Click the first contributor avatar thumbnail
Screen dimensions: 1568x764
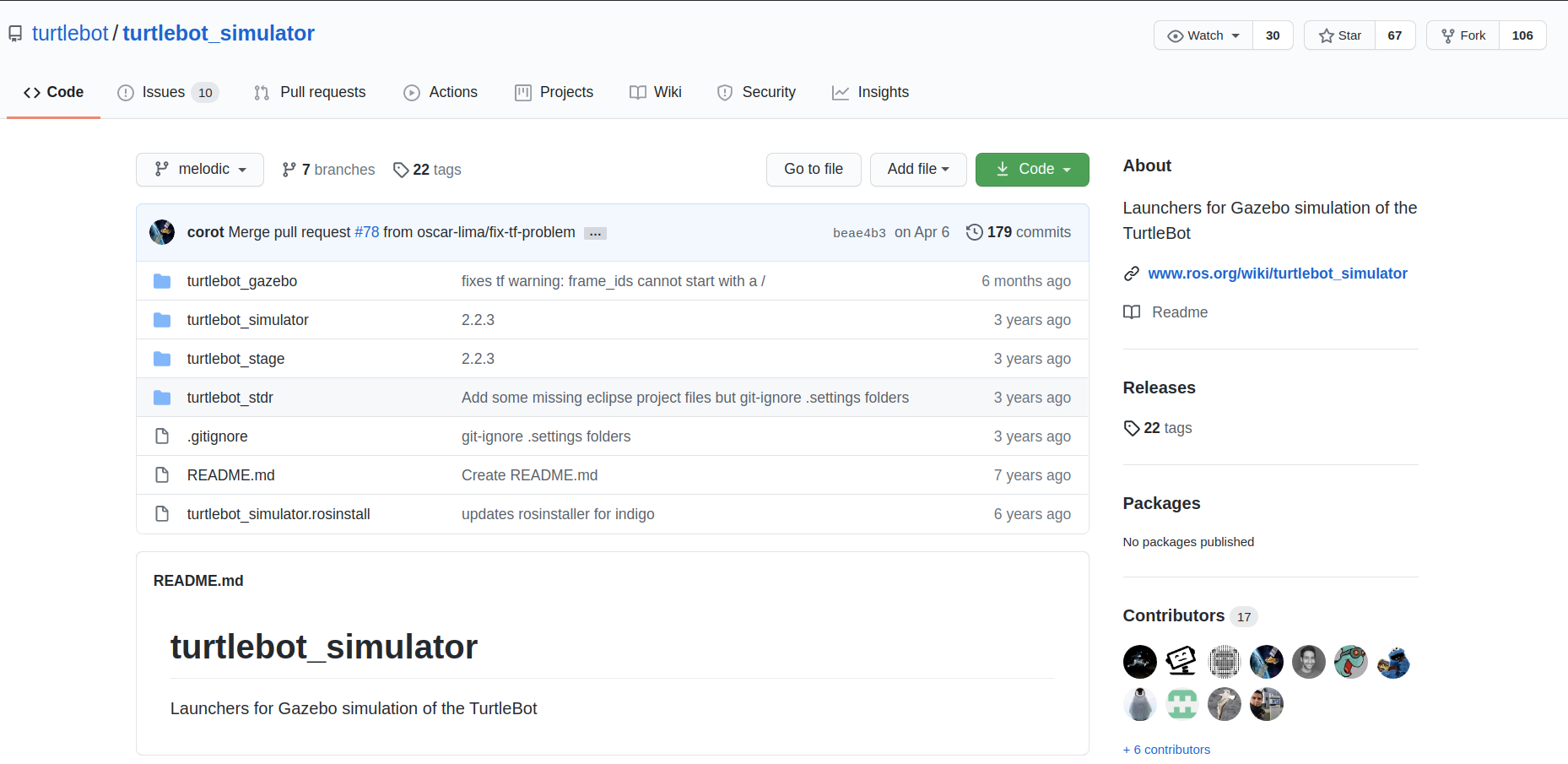pos(1140,662)
